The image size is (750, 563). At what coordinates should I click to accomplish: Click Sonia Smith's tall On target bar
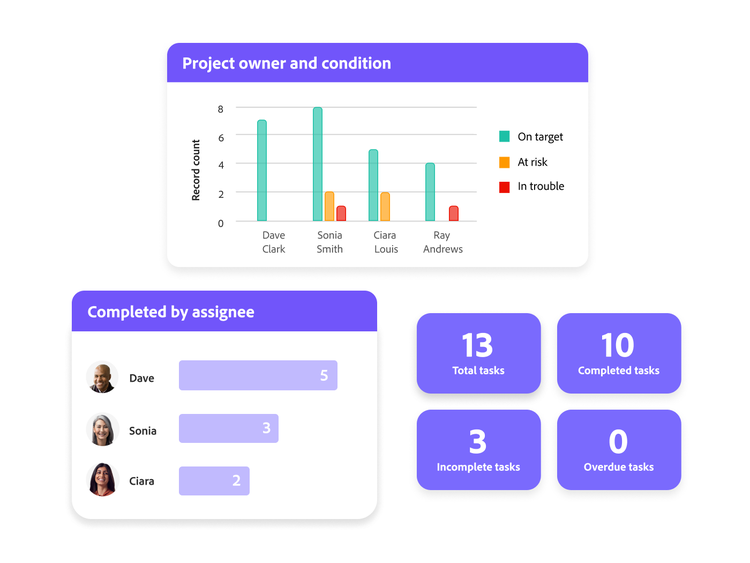click(318, 165)
